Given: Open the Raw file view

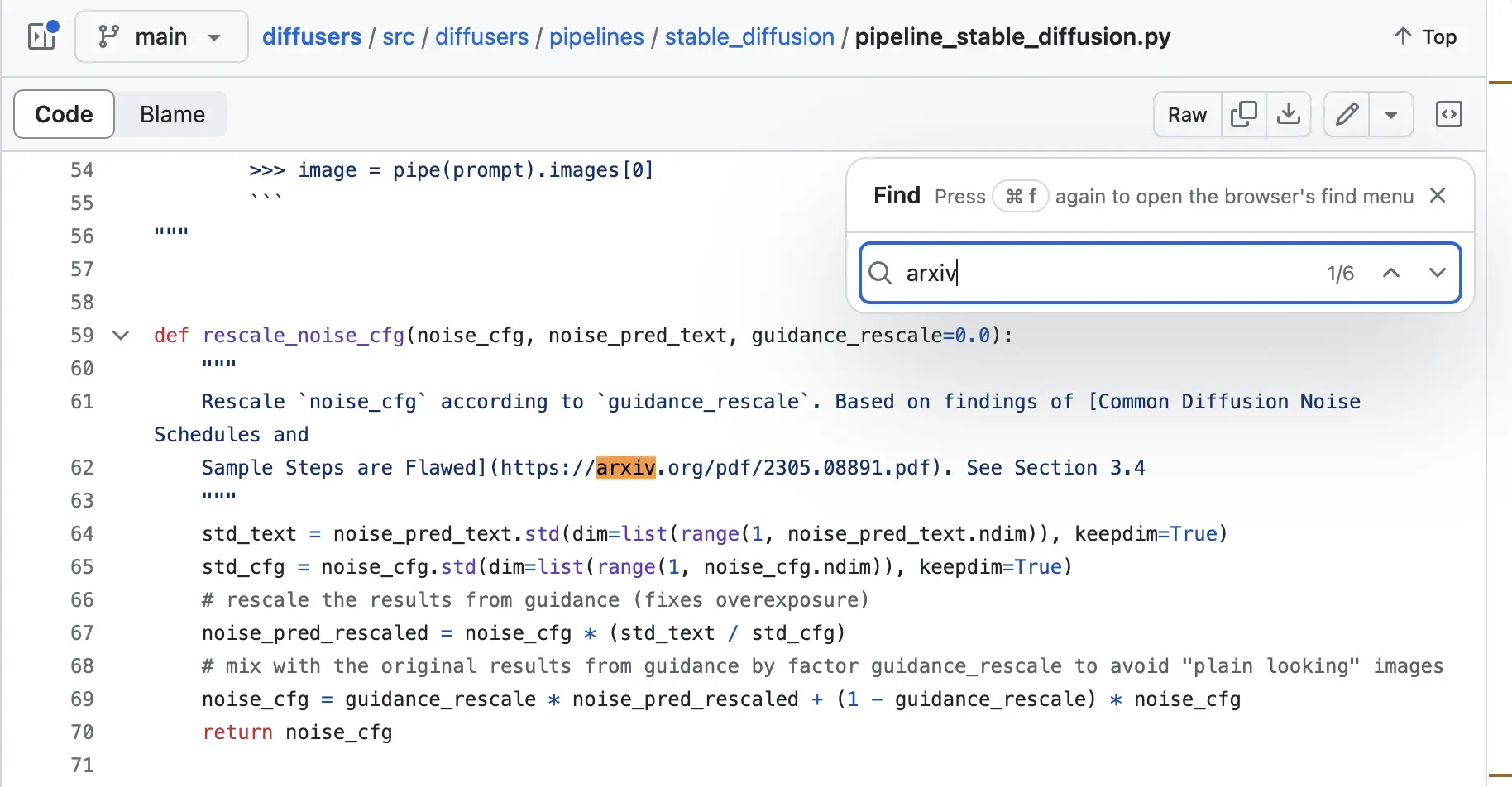Looking at the screenshot, I should tap(1186, 114).
